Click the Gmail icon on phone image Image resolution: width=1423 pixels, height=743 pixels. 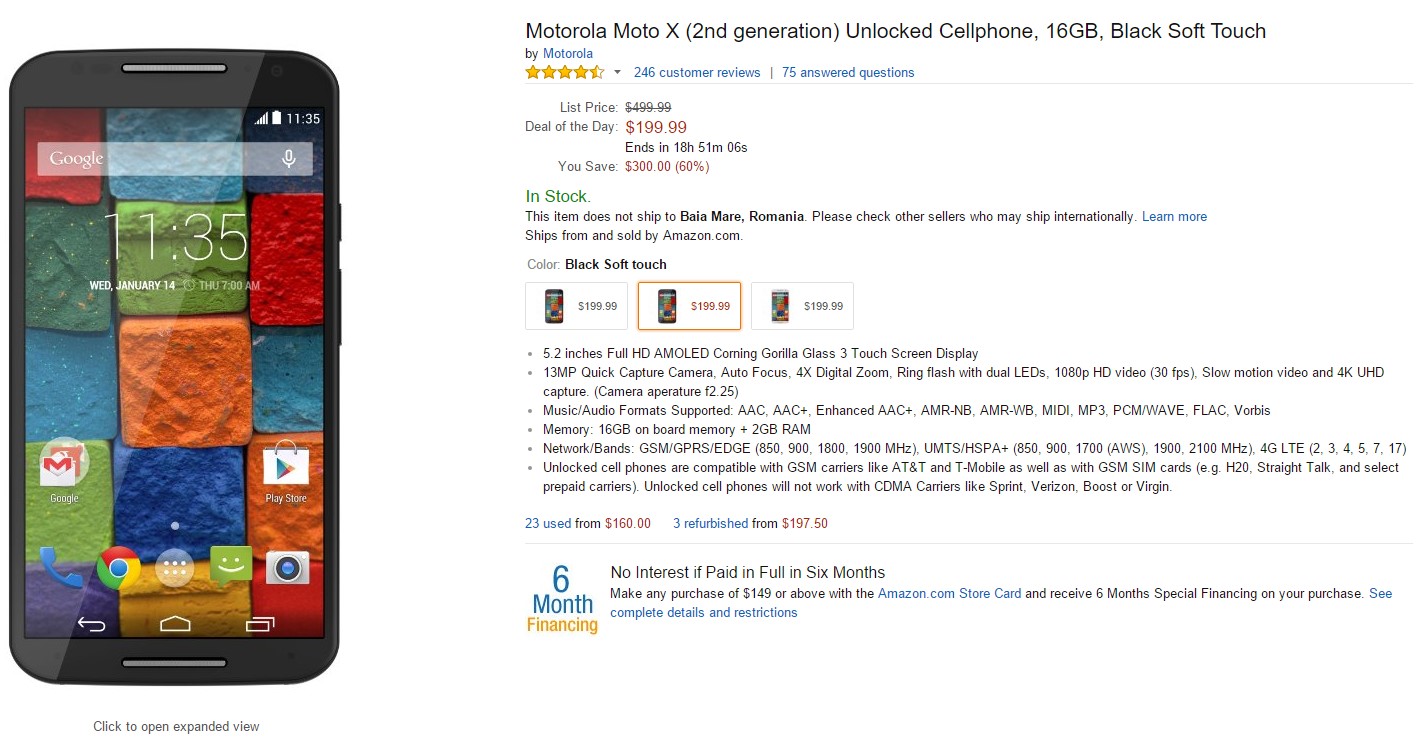click(64, 467)
